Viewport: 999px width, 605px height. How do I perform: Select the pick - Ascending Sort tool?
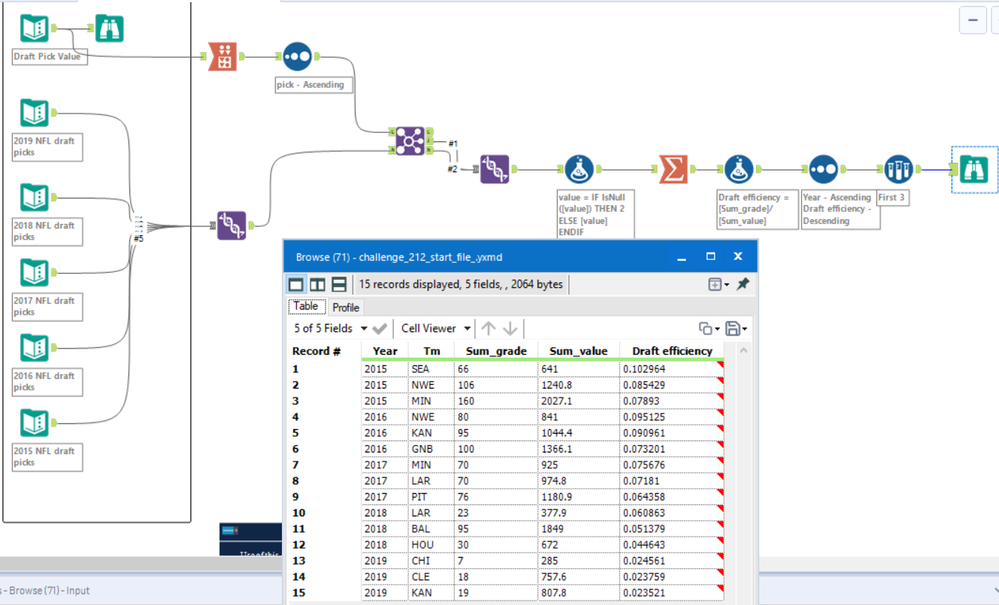pos(297,57)
